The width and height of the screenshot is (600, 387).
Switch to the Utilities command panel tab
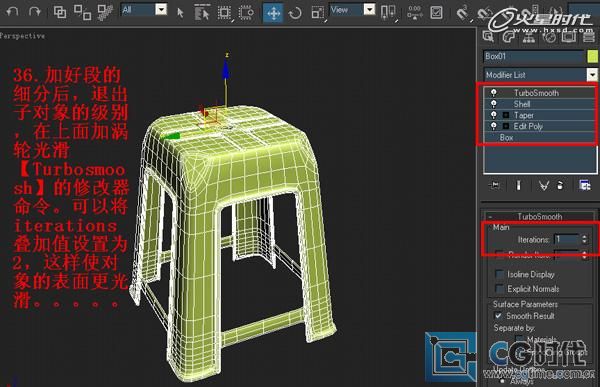click(589, 37)
